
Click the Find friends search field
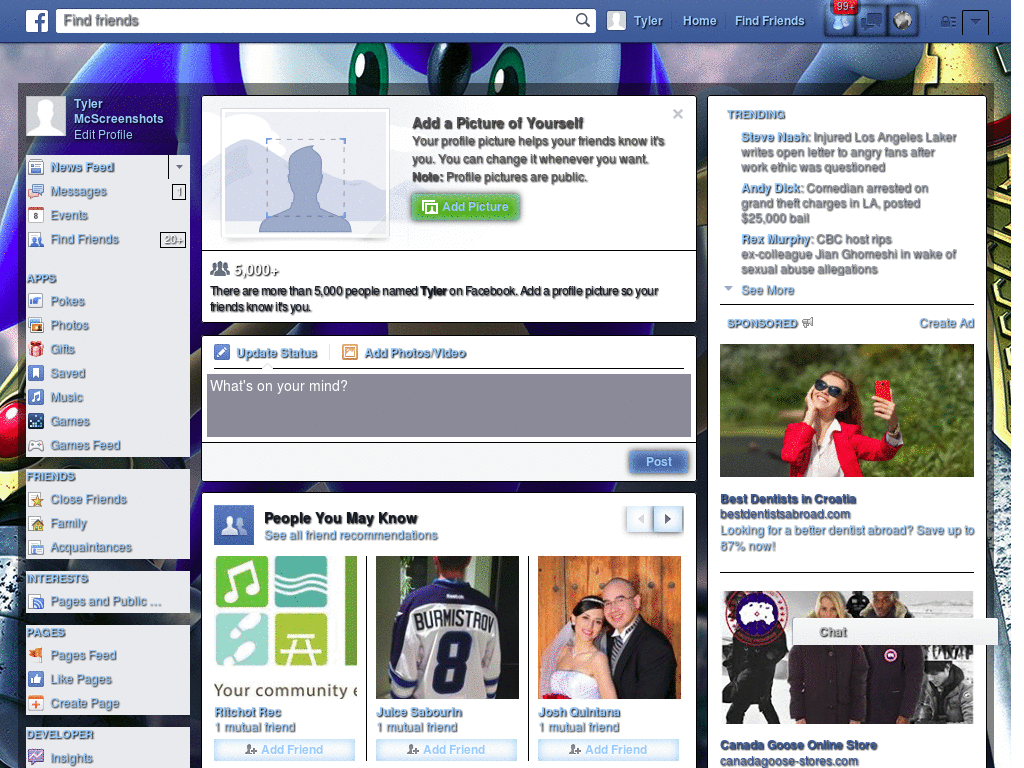326,21
